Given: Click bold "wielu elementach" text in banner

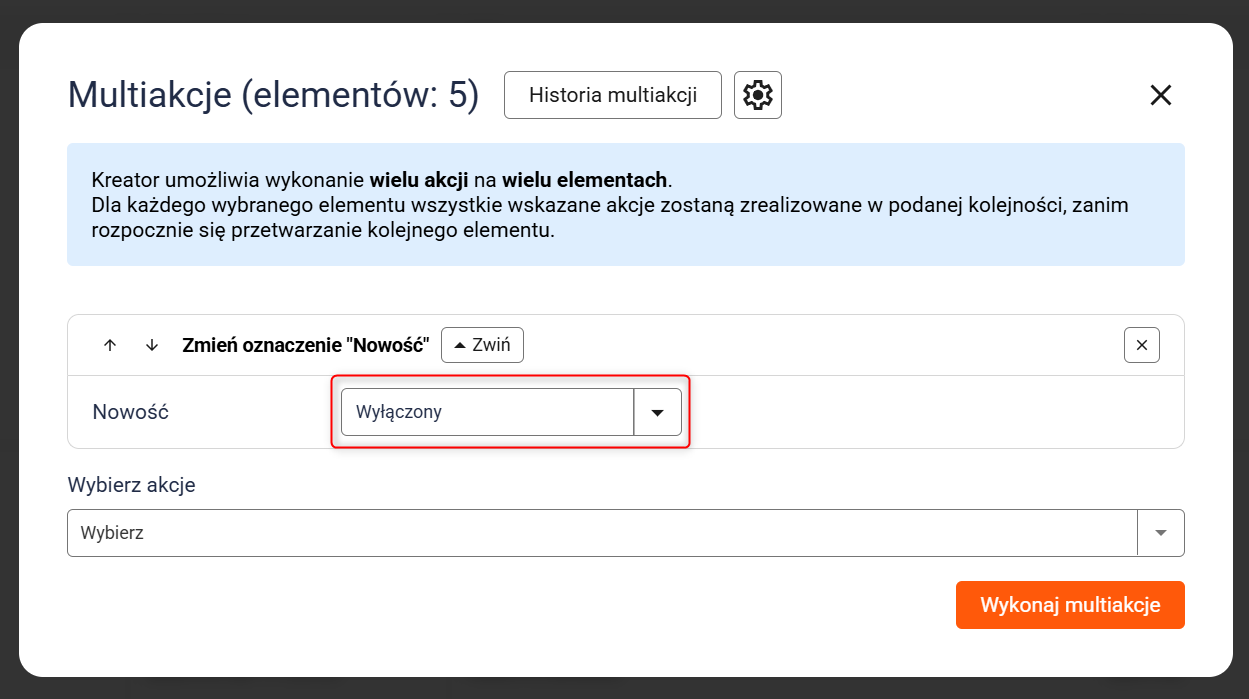Looking at the screenshot, I should (x=584, y=181).
